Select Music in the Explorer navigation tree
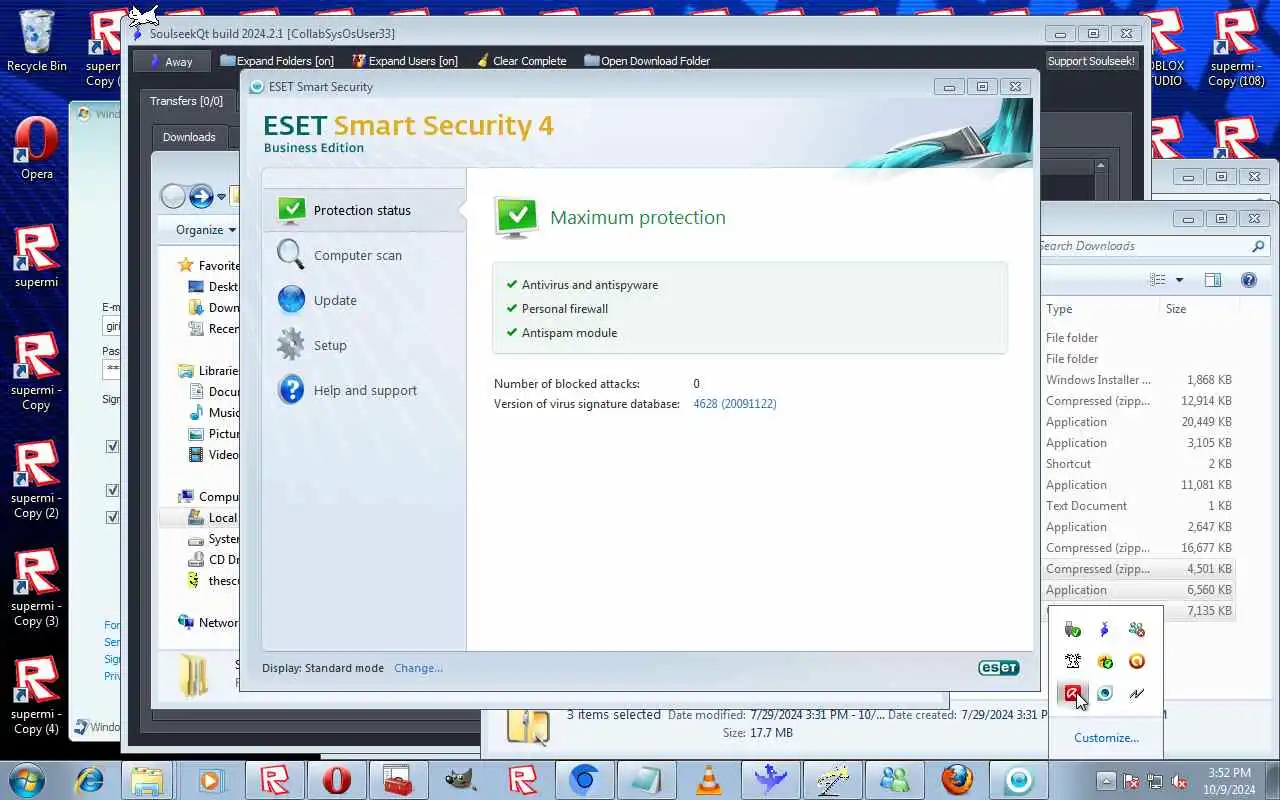 214,413
